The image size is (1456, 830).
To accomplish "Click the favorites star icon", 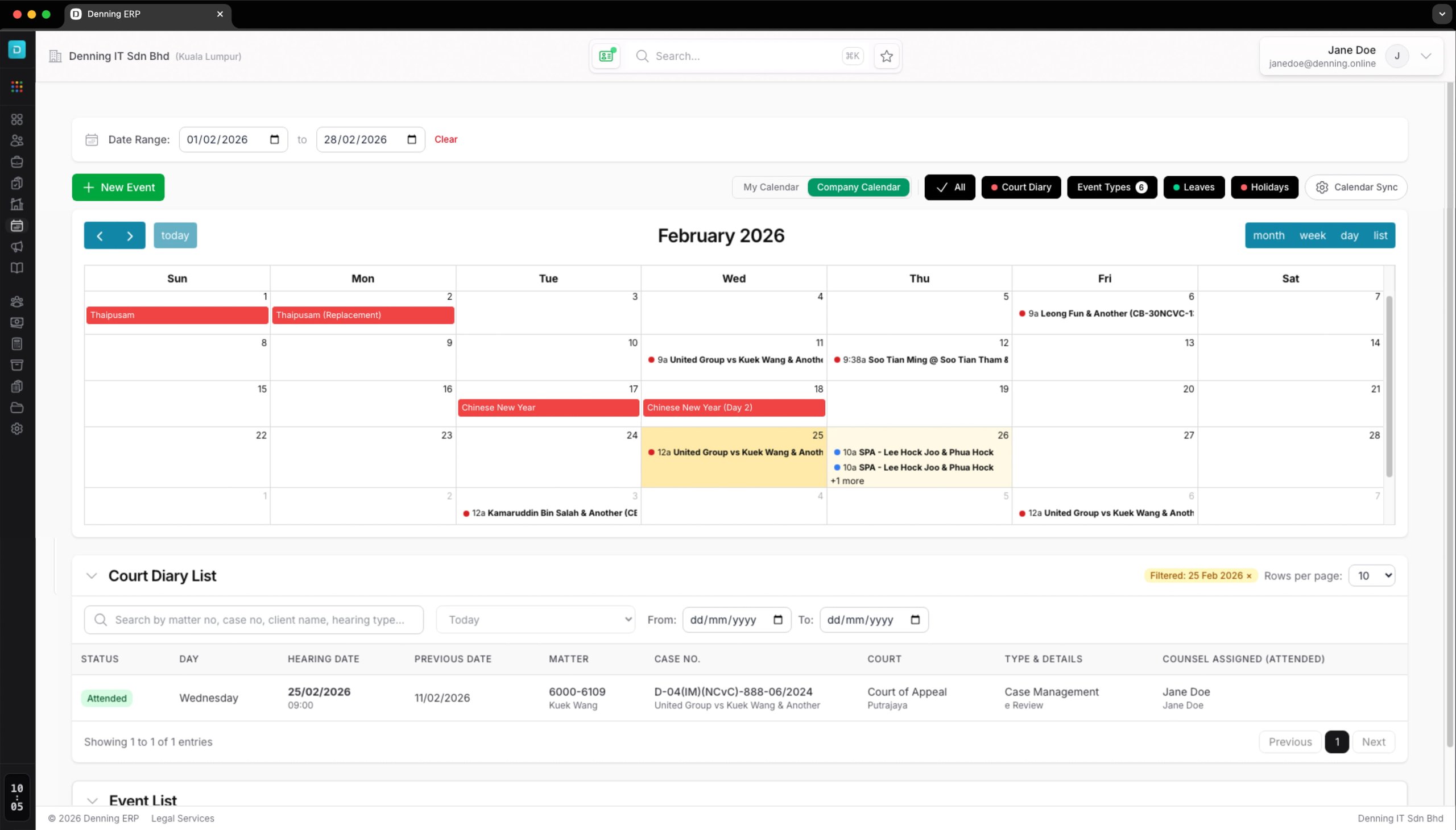I will 886,56.
